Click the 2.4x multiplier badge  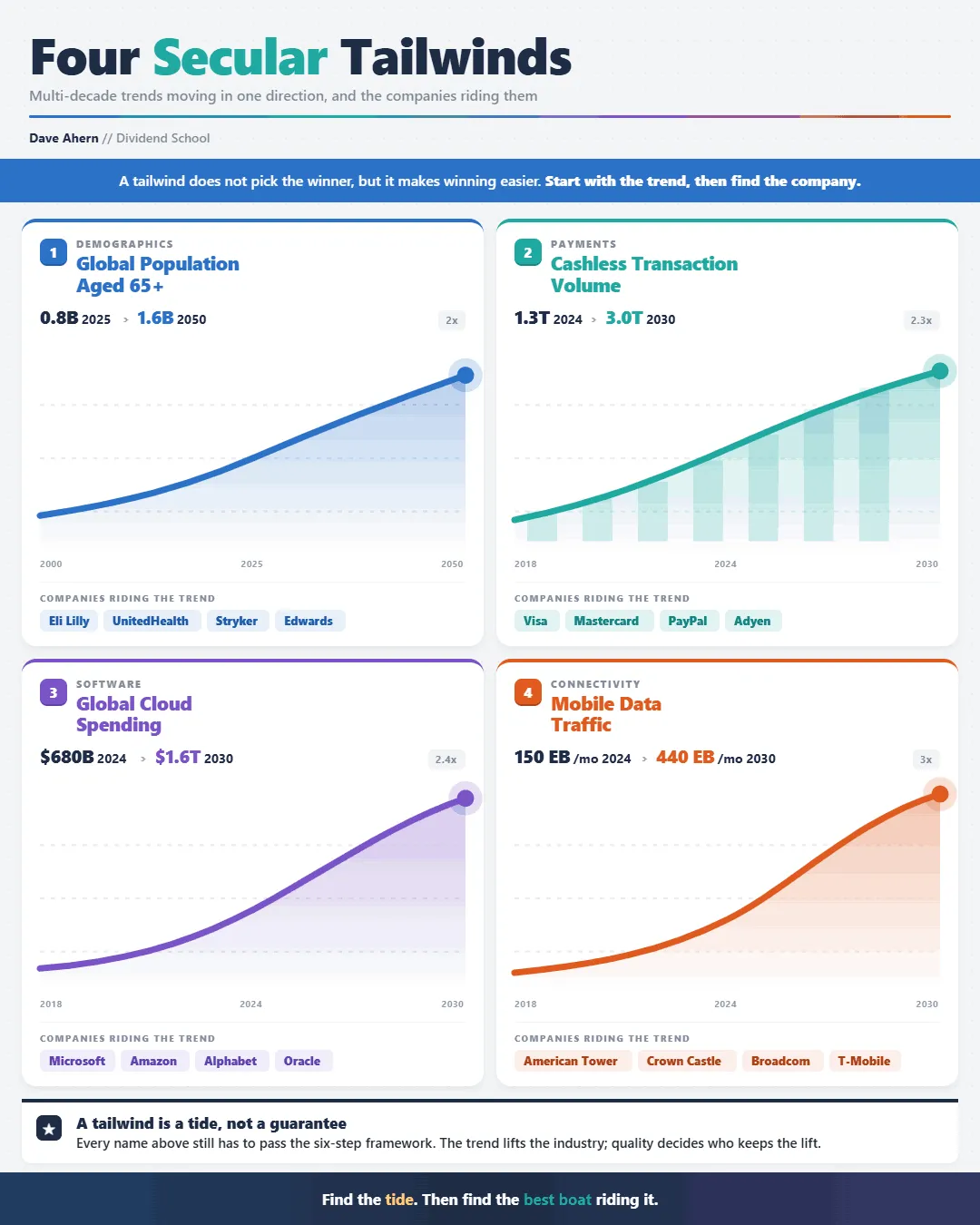[446, 759]
